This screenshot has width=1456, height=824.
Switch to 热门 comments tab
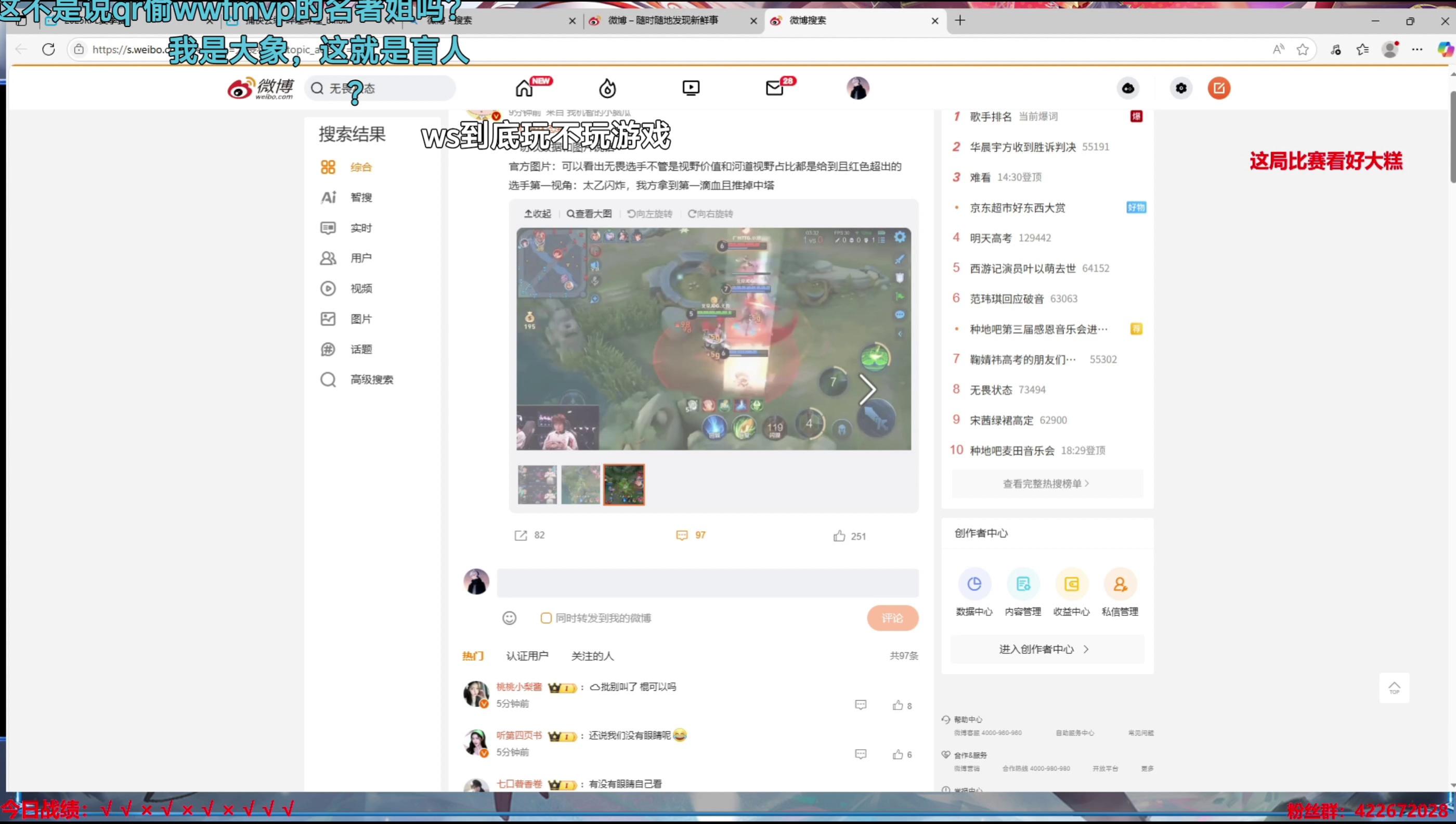(x=473, y=656)
